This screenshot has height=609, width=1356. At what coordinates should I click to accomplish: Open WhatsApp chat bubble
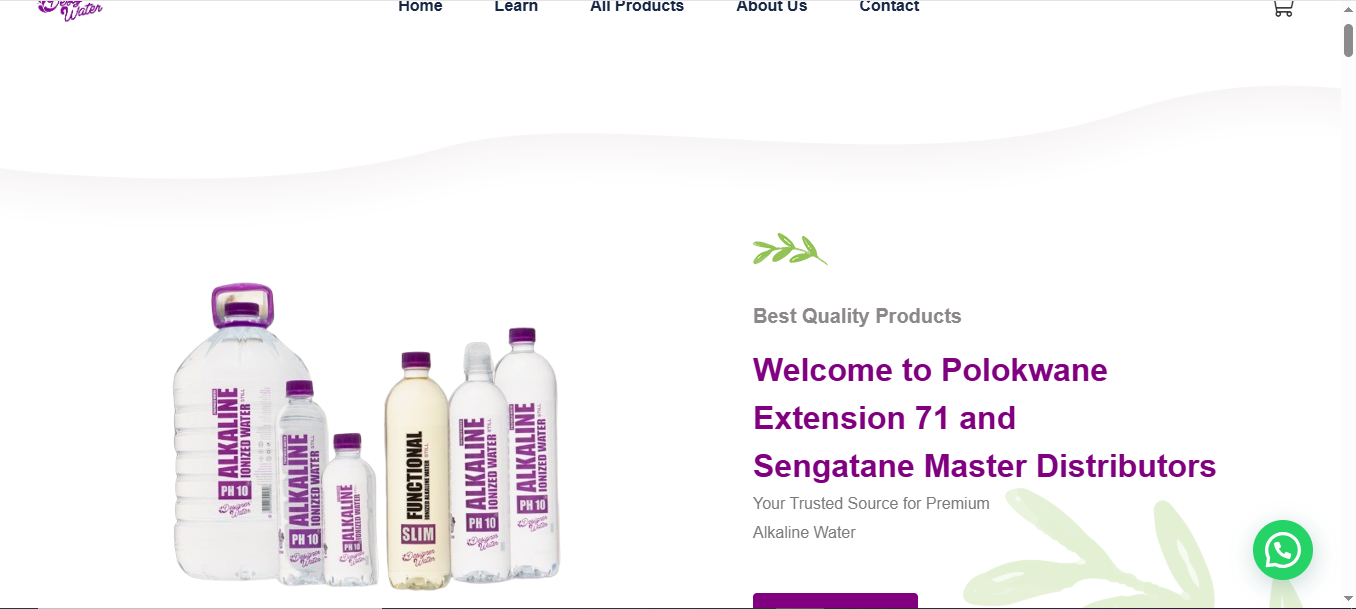(x=1283, y=550)
